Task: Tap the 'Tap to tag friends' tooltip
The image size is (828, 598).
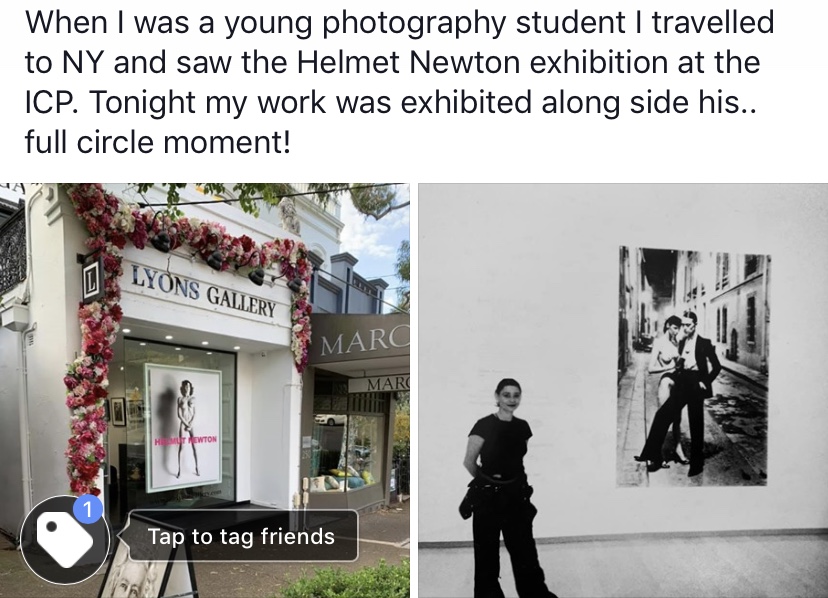Action: 240,536
